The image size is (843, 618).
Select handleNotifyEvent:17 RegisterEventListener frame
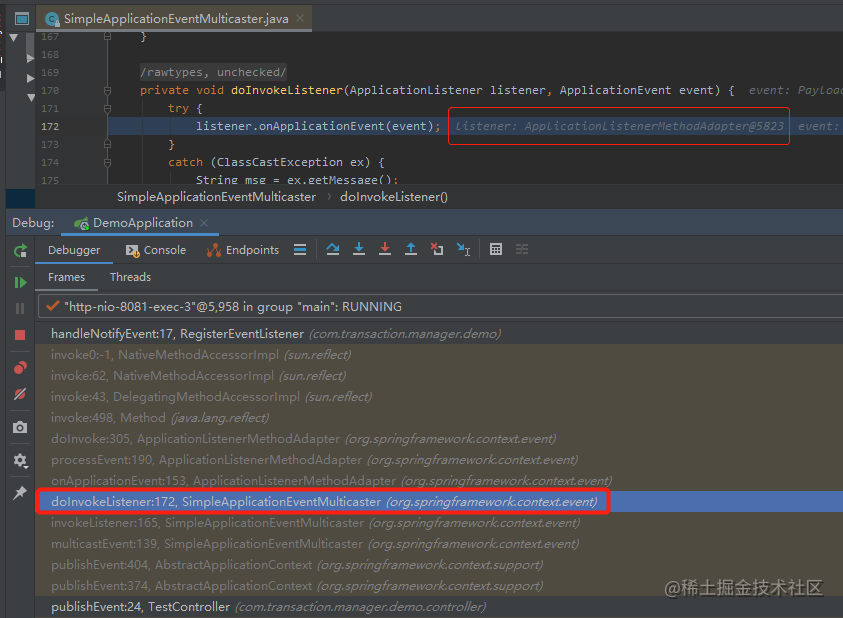(439, 334)
